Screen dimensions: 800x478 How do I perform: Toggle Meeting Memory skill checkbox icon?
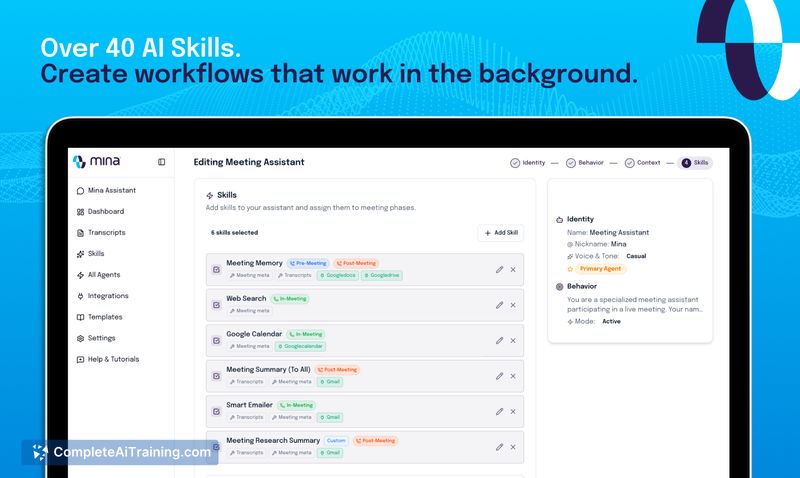click(216, 269)
